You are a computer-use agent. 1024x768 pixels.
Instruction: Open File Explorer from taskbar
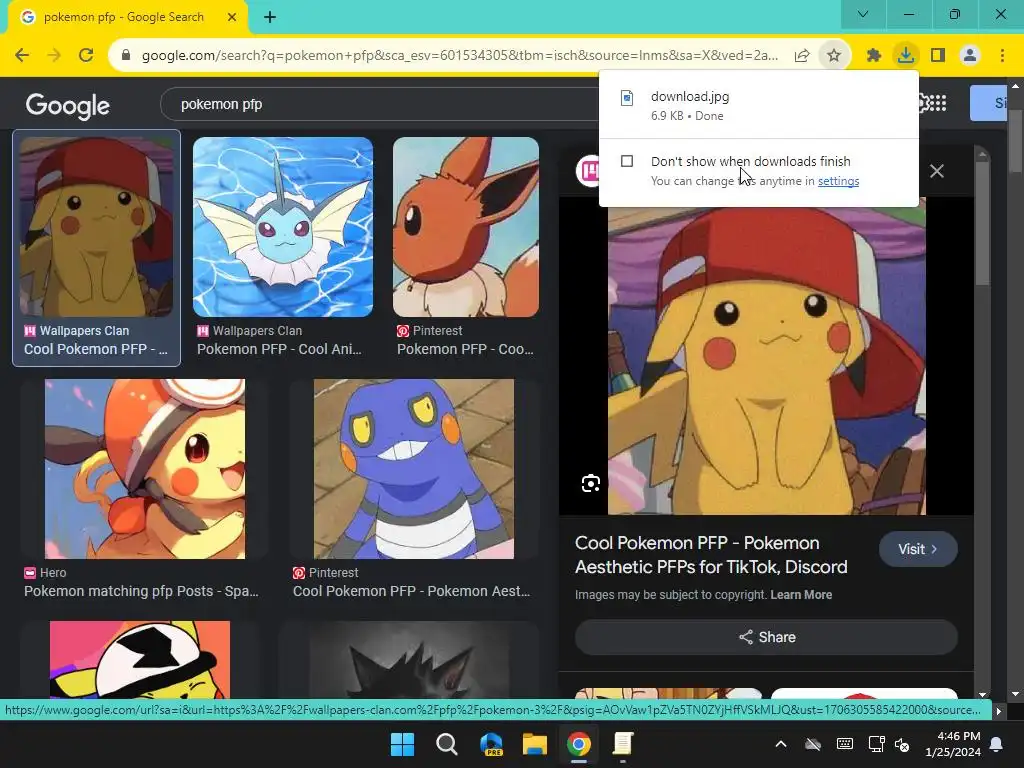pyautogui.click(x=534, y=744)
